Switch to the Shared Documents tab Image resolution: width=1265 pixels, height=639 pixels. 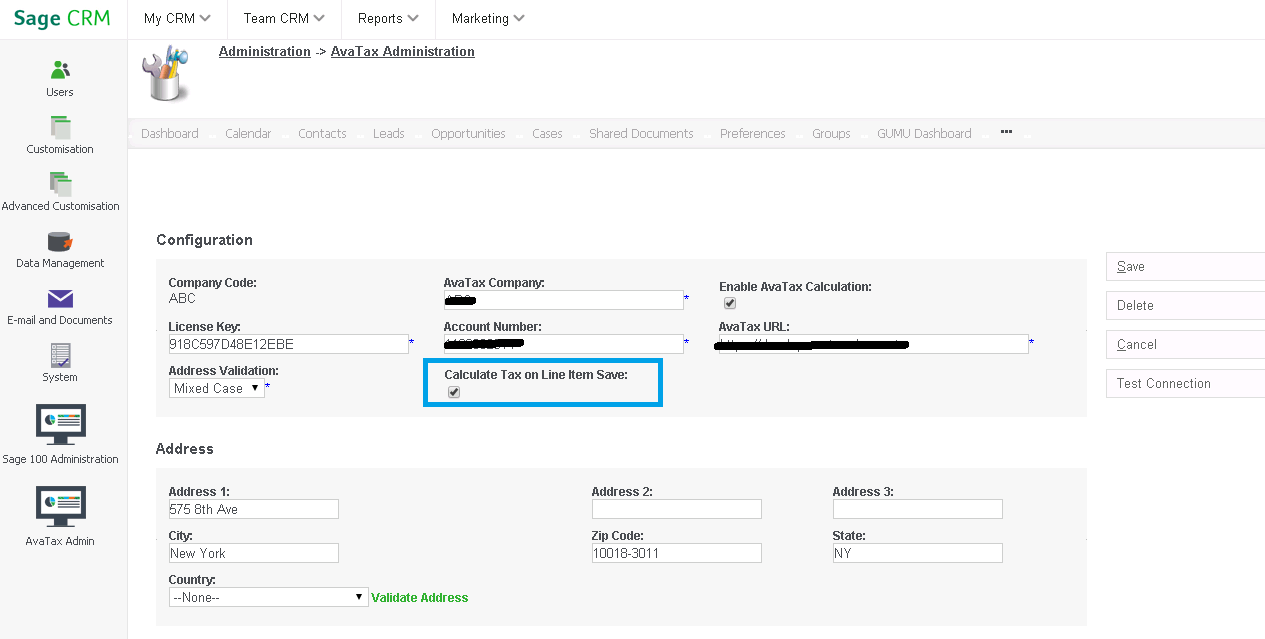(x=641, y=134)
